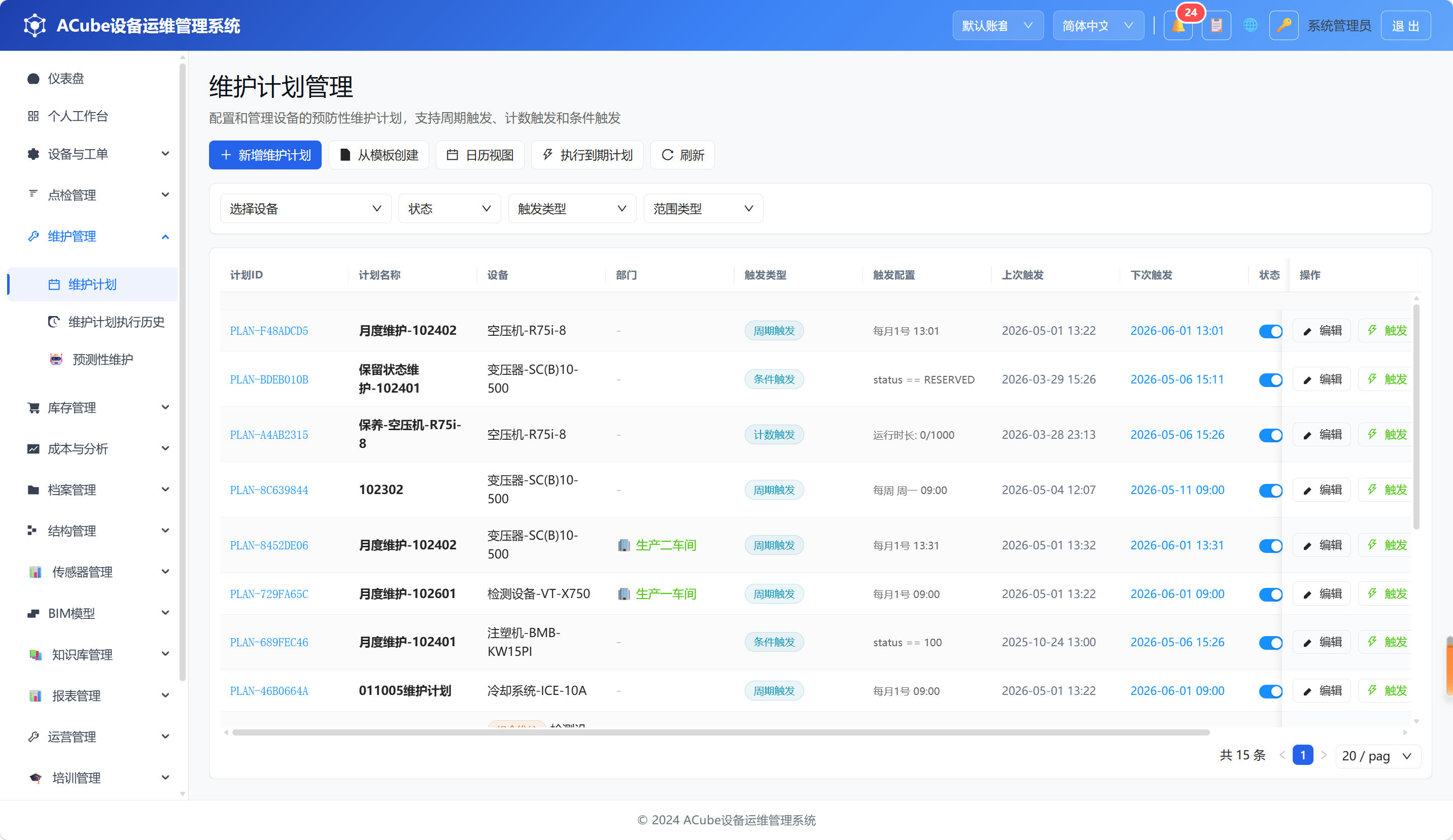
Task: Click building icon beside 生产二车间
Action: (x=624, y=545)
